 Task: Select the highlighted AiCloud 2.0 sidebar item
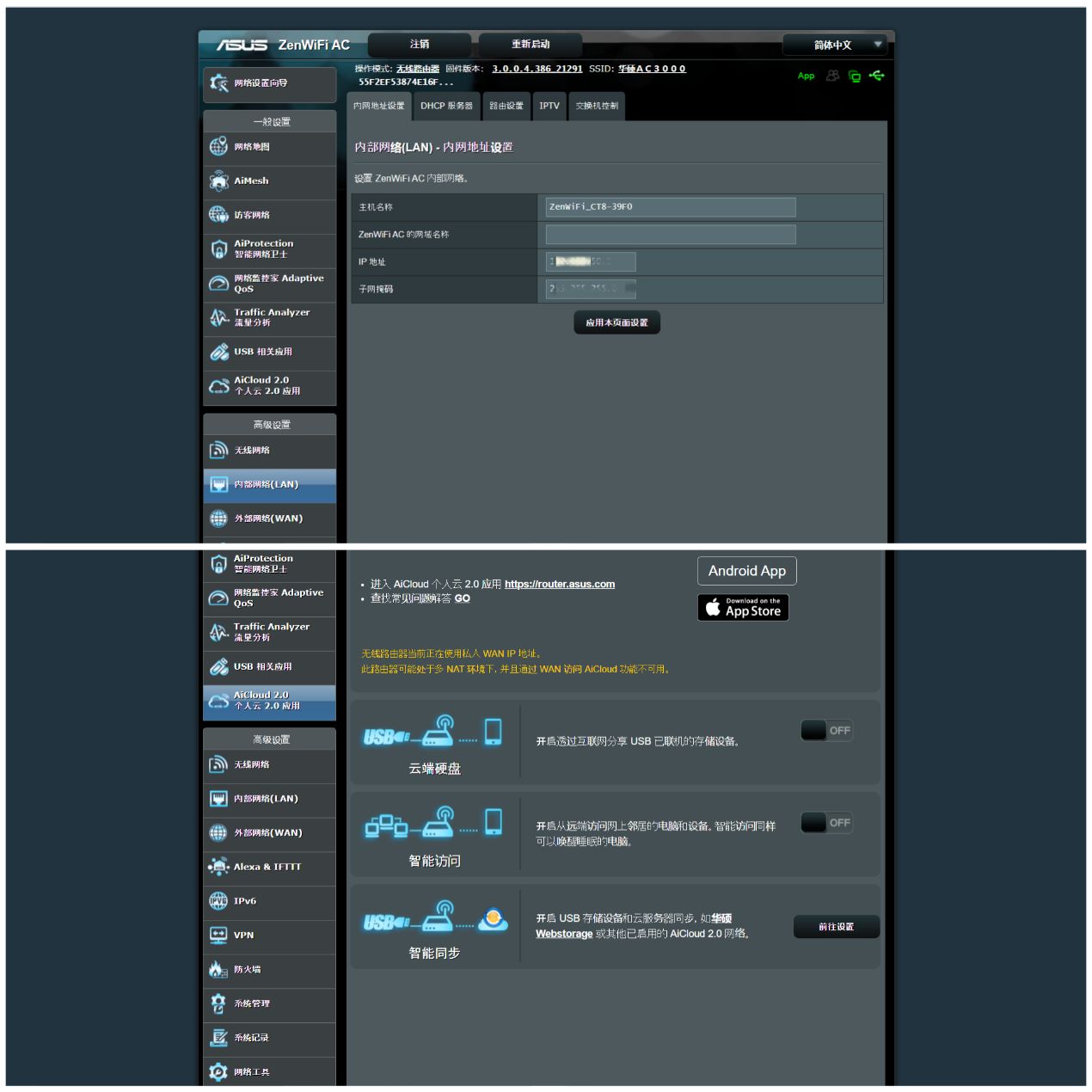pos(270,702)
